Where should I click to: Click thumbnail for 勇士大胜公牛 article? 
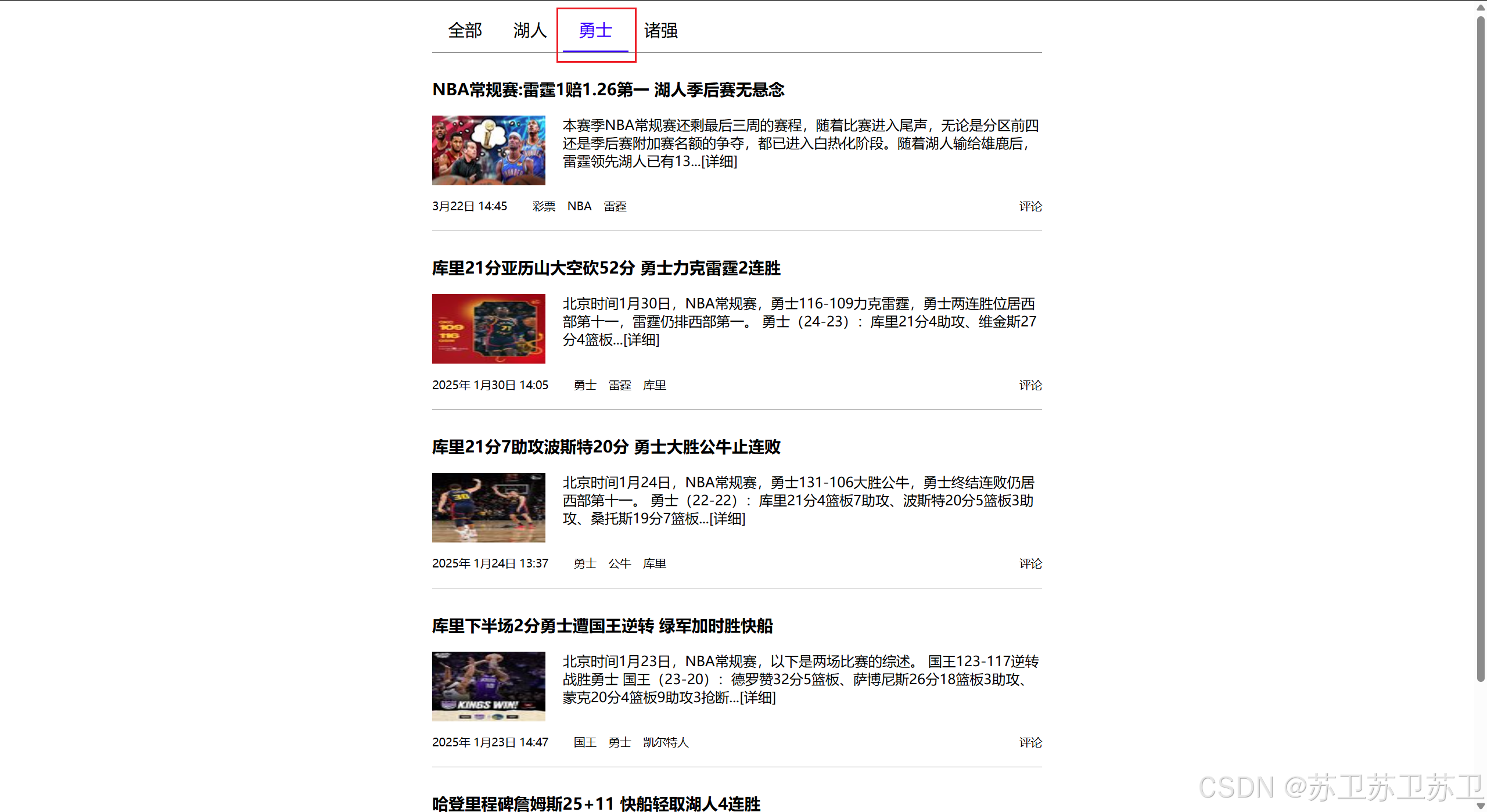click(489, 508)
